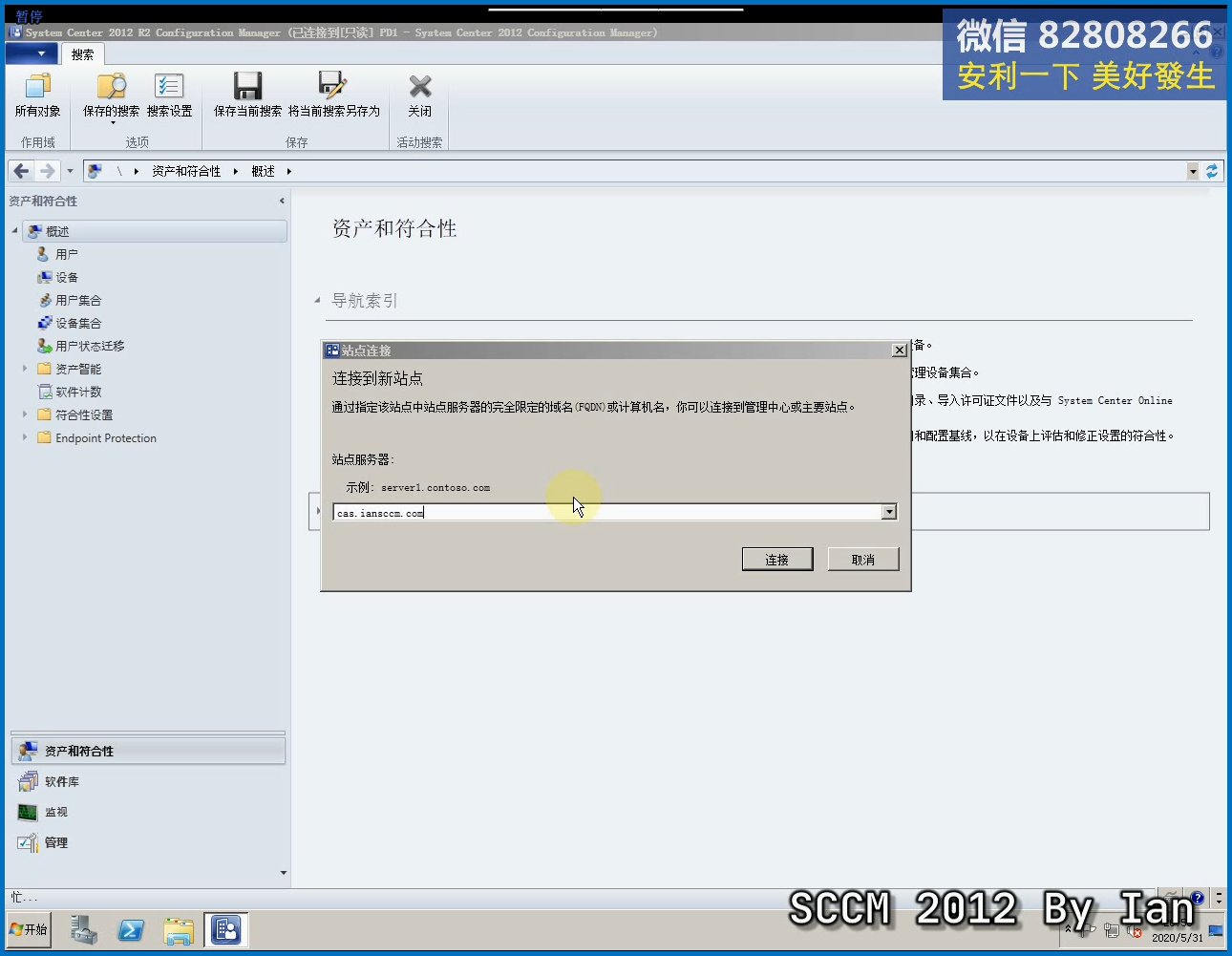Open Assets and Compliance (资产和符合性) workspace
This screenshot has height=956, width=1232.
pos(148,751)
